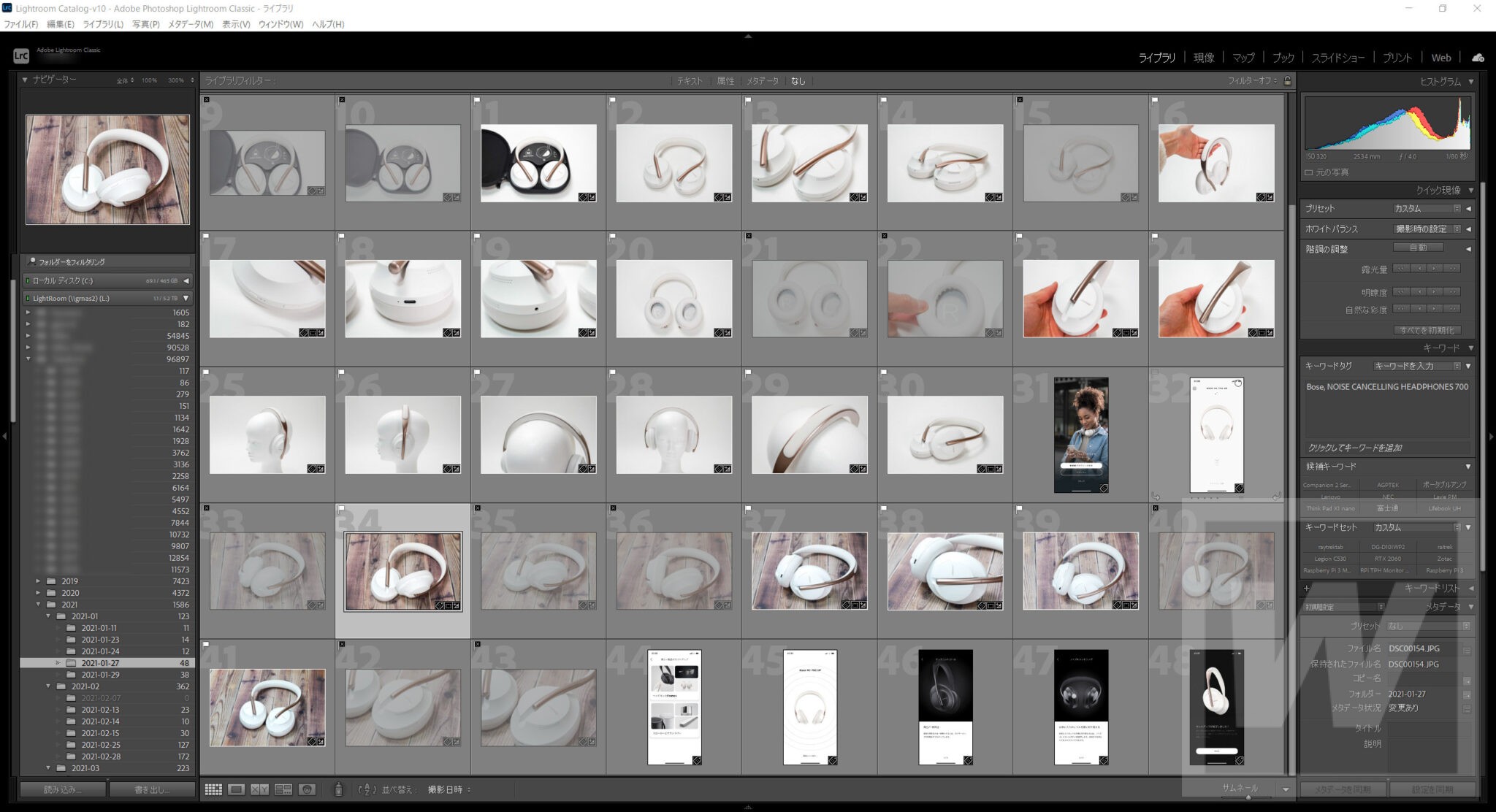Check the 元の写真 option under the histogram

coord(1308,172)
